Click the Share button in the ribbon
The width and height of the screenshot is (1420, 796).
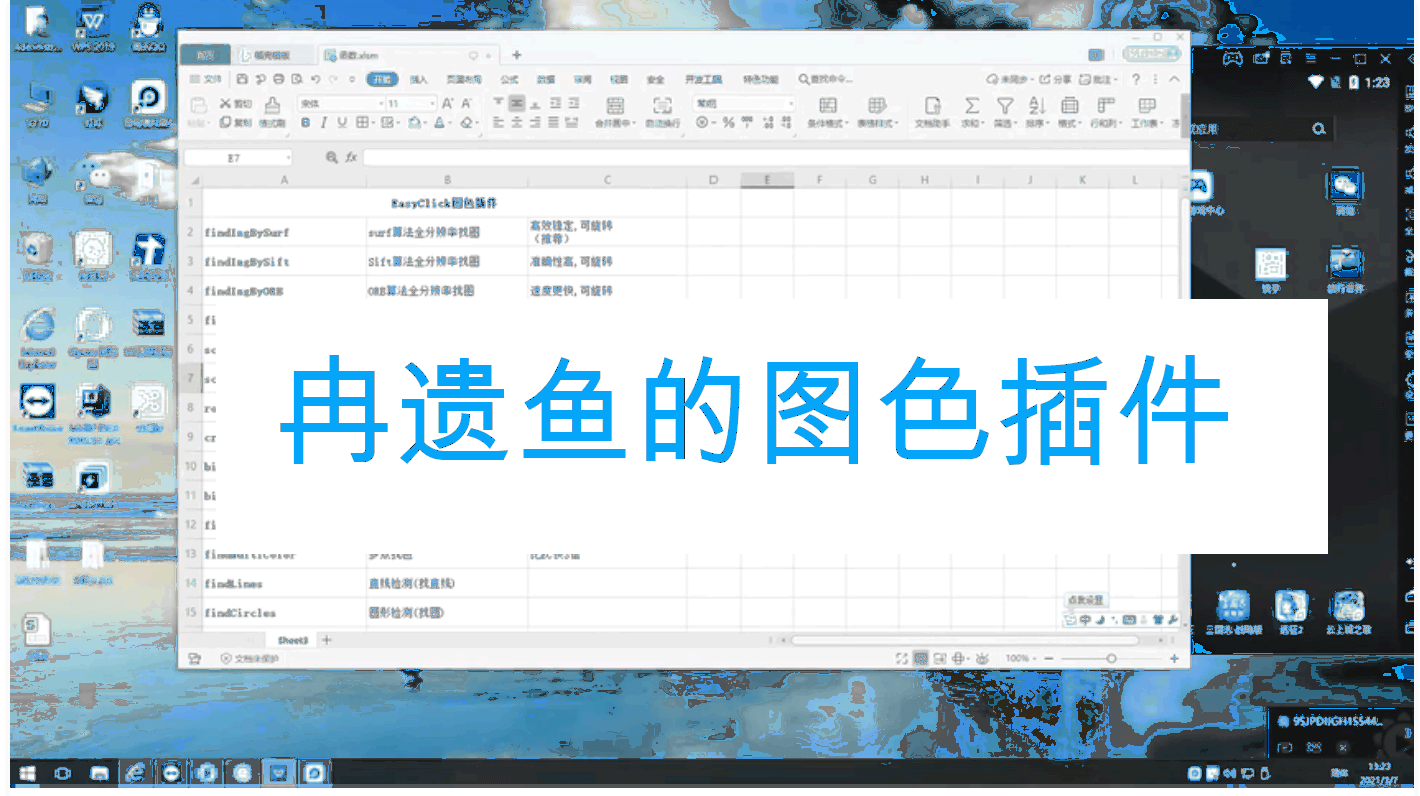pos(1056,79)
